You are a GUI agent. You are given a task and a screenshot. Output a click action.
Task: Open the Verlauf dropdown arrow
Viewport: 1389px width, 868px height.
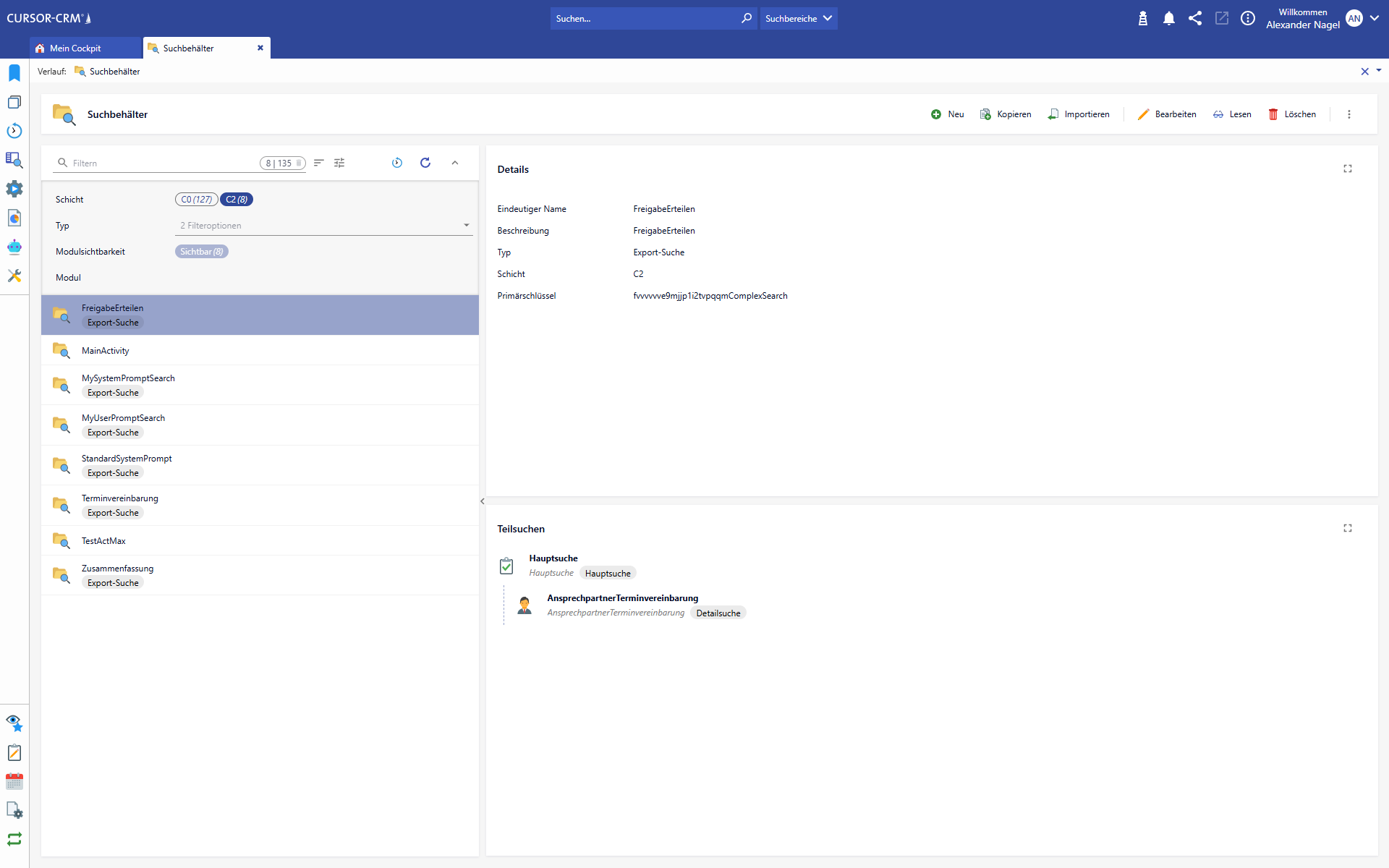click(x=1379, y=70)
